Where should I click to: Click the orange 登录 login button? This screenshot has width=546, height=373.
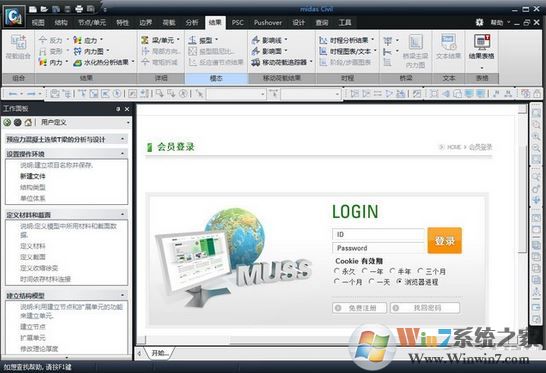click(444, 240)
